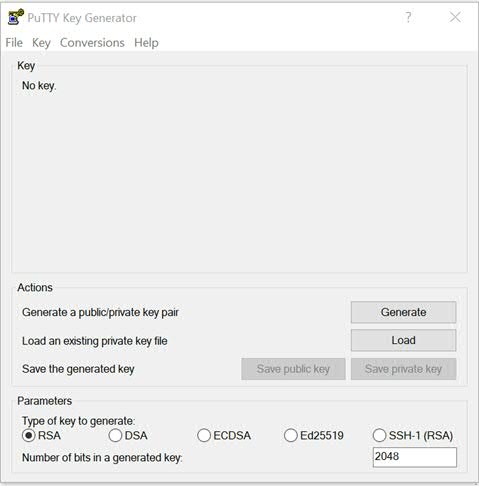The height and width of the screenshot is (486, 479).
Task: Choose the SSH-1 (RSA) key type
Action: point(379,436)
